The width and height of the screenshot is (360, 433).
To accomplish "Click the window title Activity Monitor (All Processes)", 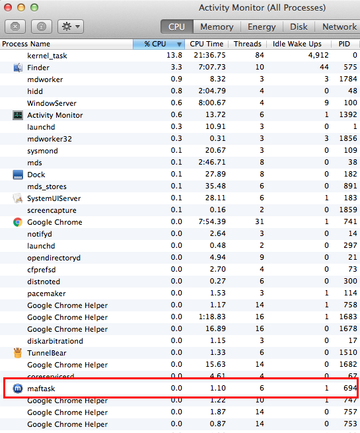I will coord(262,8).
